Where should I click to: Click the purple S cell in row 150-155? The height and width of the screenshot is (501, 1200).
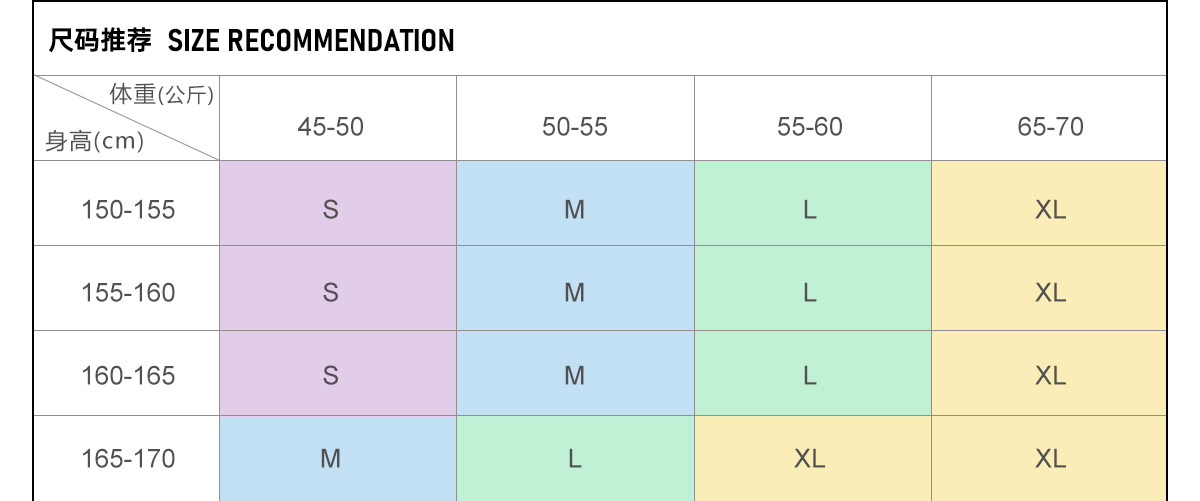point(331,210)
